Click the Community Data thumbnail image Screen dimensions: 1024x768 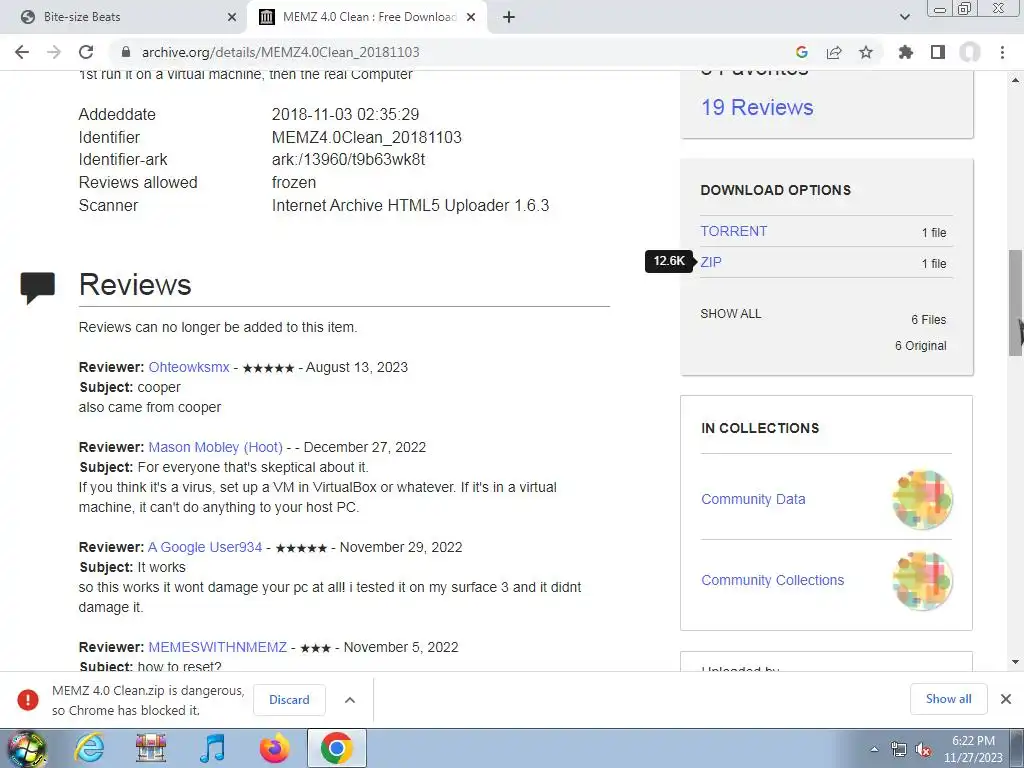(x=922, y=500)
